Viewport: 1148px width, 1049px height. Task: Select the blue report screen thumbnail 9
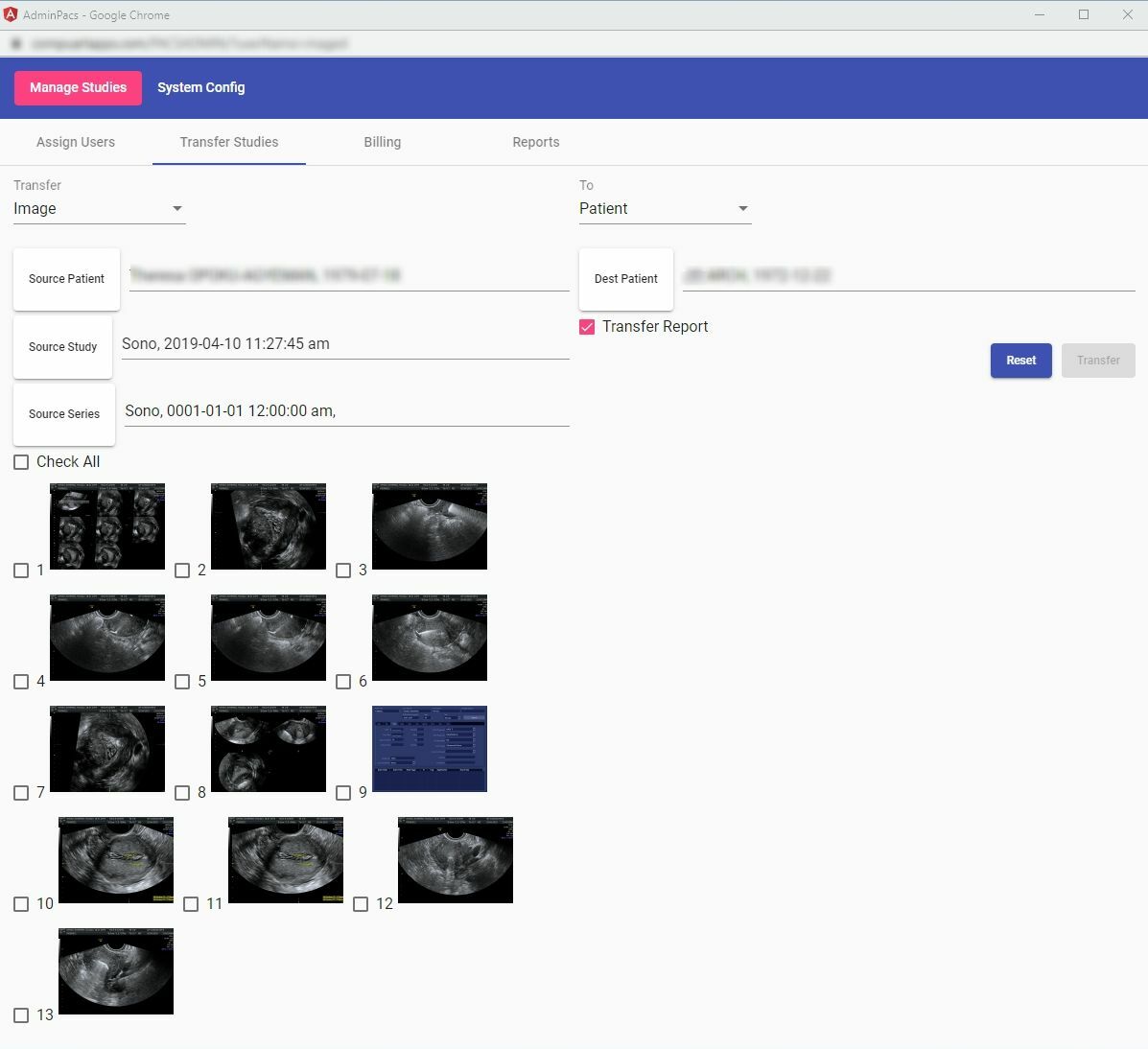coord(429,749)
